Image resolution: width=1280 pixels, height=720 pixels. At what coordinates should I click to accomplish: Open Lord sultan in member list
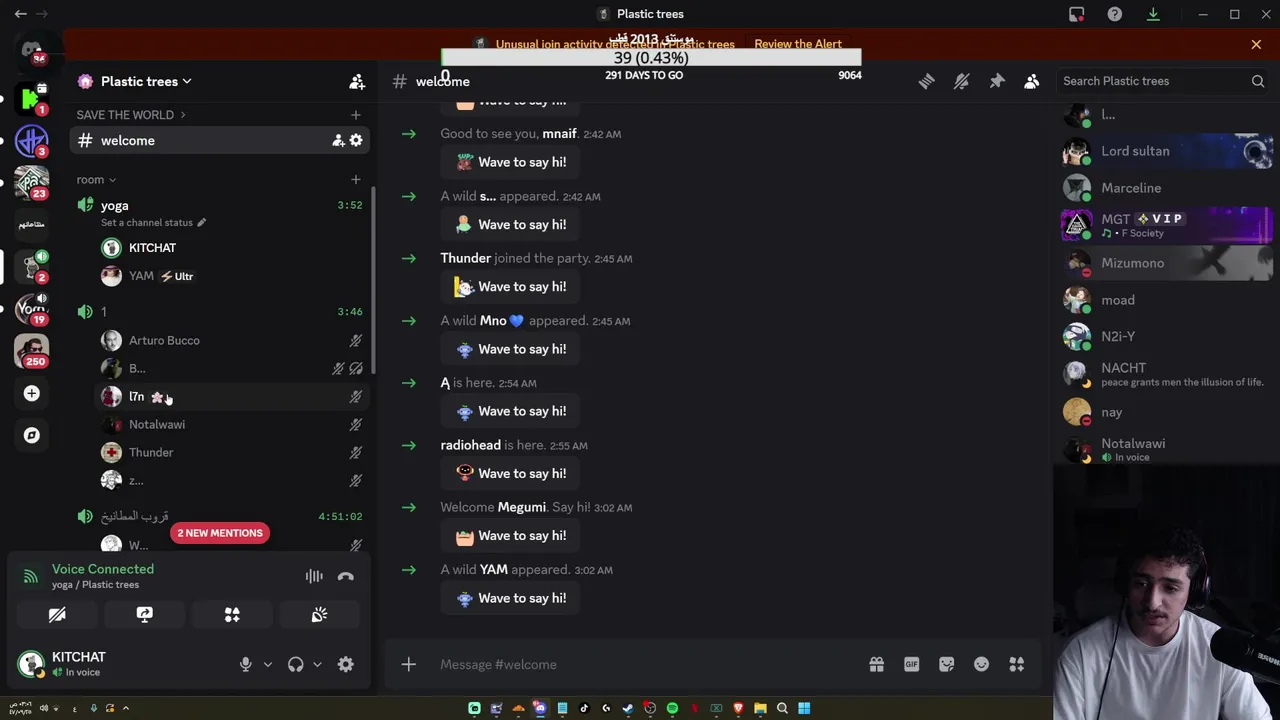(1167, 151)
